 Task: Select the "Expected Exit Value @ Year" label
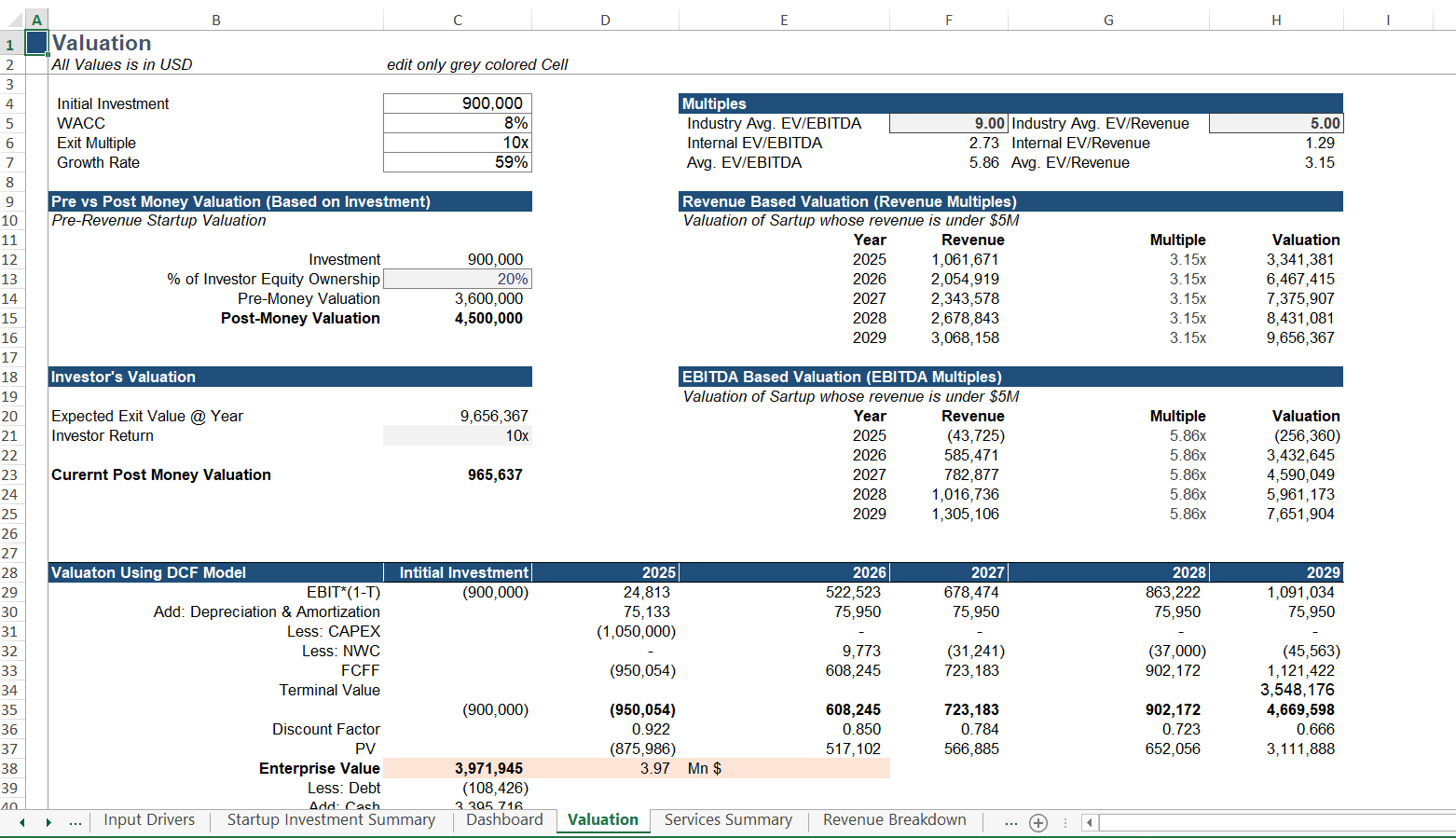[147, 416]
